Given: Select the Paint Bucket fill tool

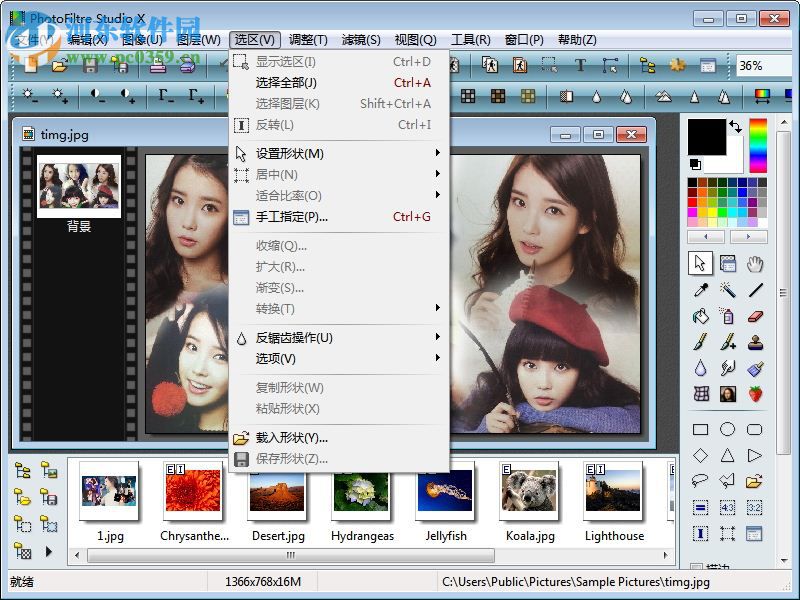Looking at the screenshot, I should 699,317.
